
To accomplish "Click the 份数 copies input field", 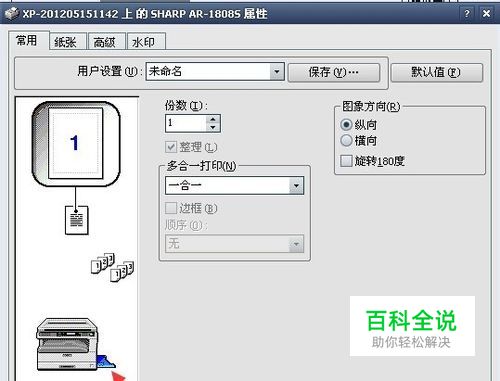I will (x=186, y=123).
